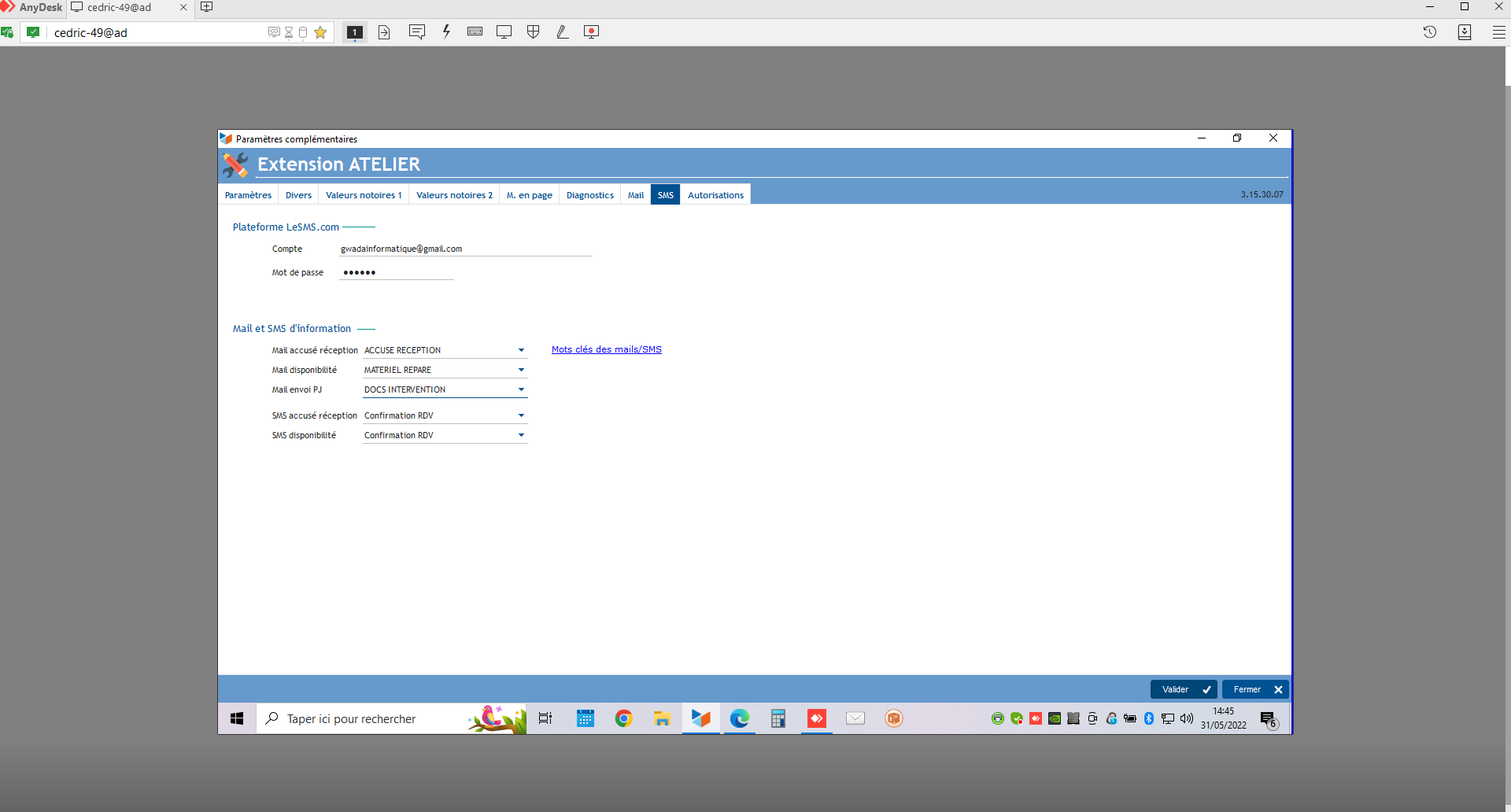The width and height of the screenshot is (1511, 812).
Task: Click the lightning bolt actions icon
Action: (x=446, y=32)
